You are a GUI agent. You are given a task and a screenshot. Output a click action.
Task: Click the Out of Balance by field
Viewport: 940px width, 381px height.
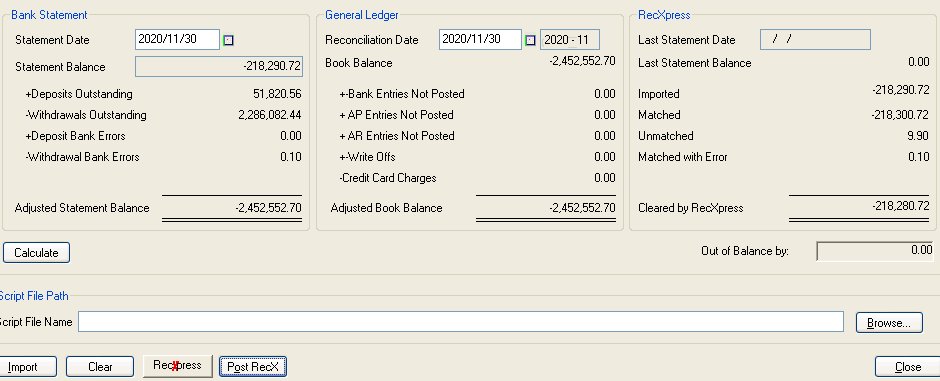tap(875, 251)
